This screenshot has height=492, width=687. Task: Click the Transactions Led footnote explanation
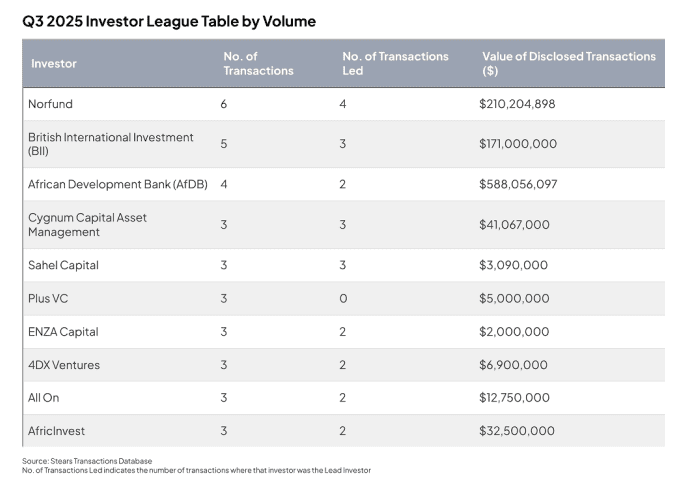pos(196,470)
